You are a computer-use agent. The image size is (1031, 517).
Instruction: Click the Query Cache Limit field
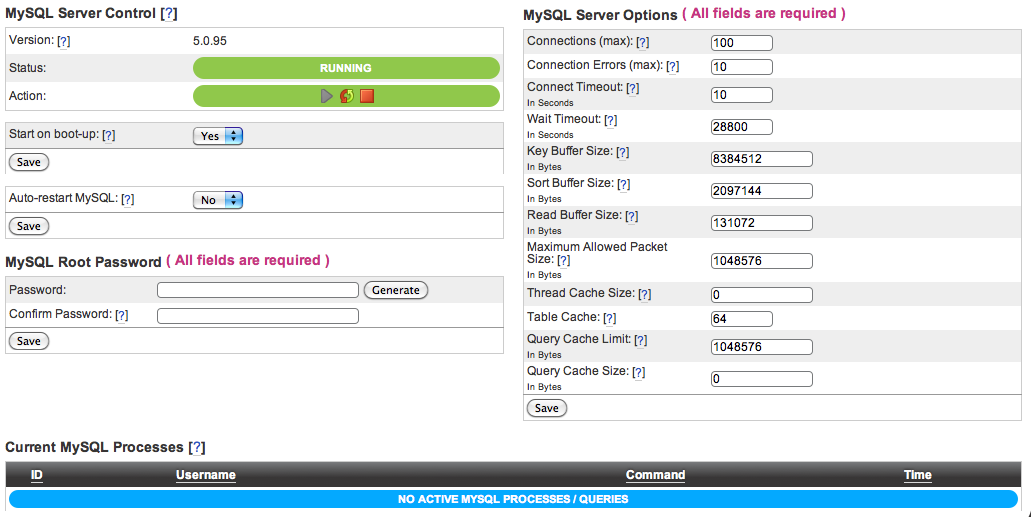click(761, 347)
